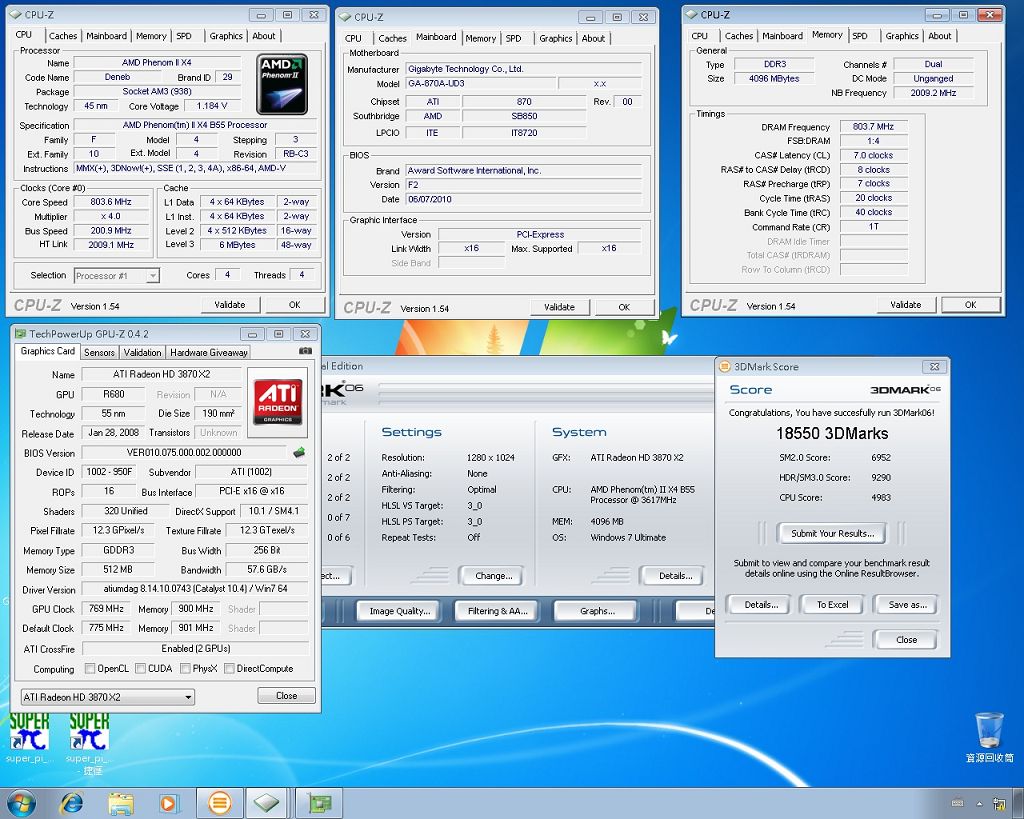Click the AMD Phenom II logo in CPU-Z
The image size is (1024, 819).
(x=281, y=84)
